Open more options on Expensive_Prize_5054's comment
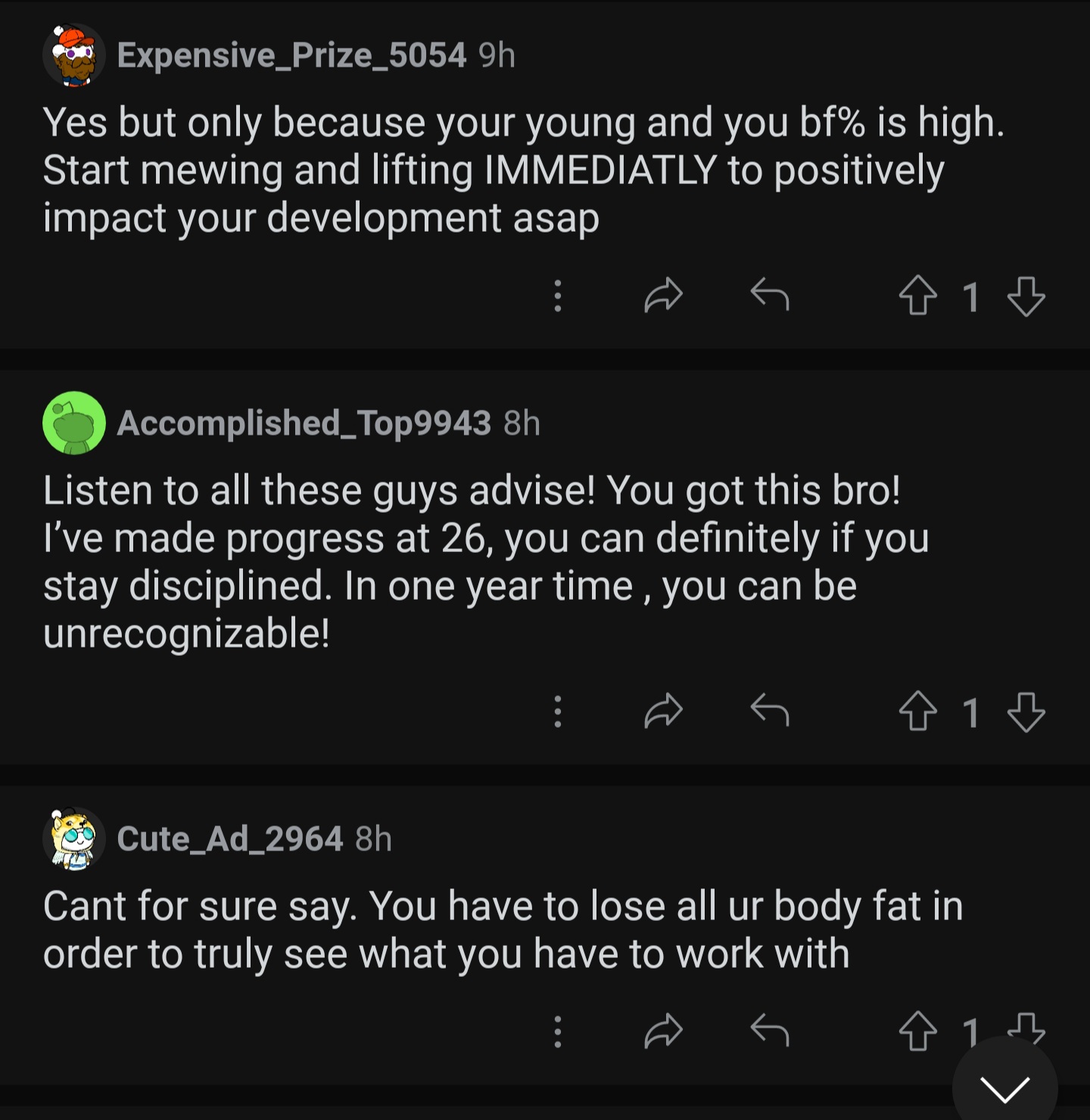Screen dimensions: 1090x1120 pyautogui.click(x=558, y=295)
